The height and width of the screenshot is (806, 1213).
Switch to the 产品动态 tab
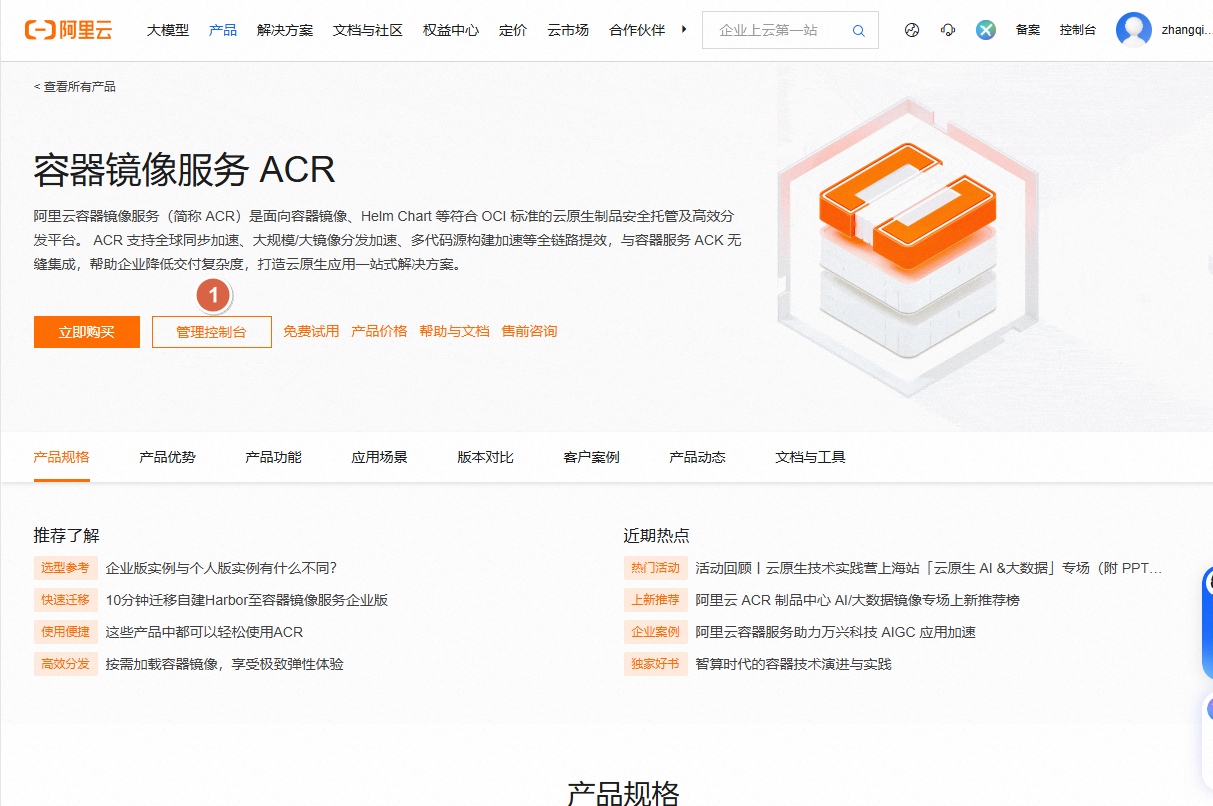[x=698, y=458]
